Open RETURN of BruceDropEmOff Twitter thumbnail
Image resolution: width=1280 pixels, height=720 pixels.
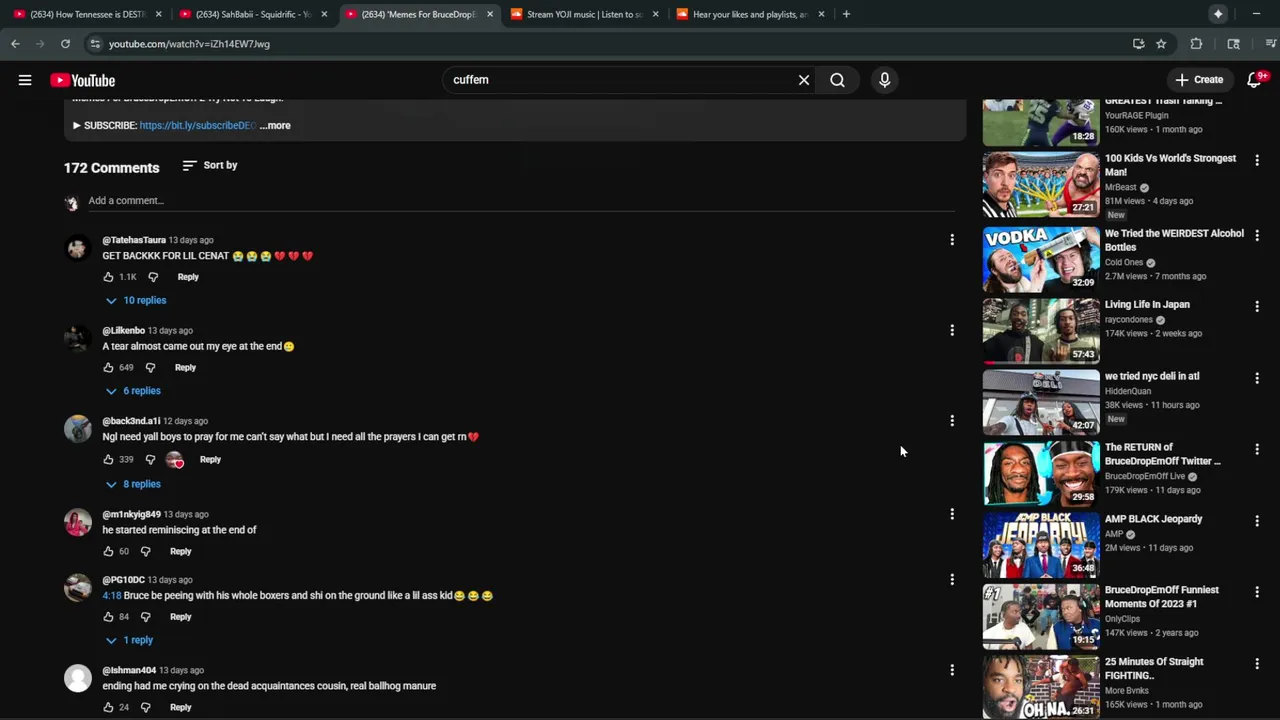tap(1041, 473)
